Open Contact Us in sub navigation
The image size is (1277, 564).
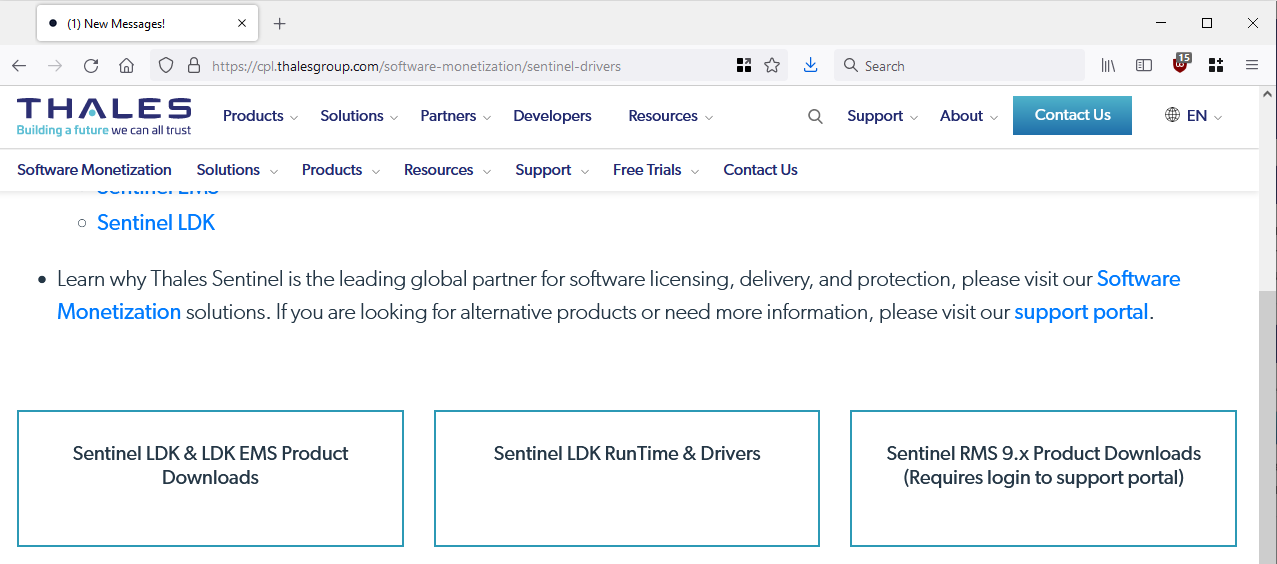pos(760,170)
